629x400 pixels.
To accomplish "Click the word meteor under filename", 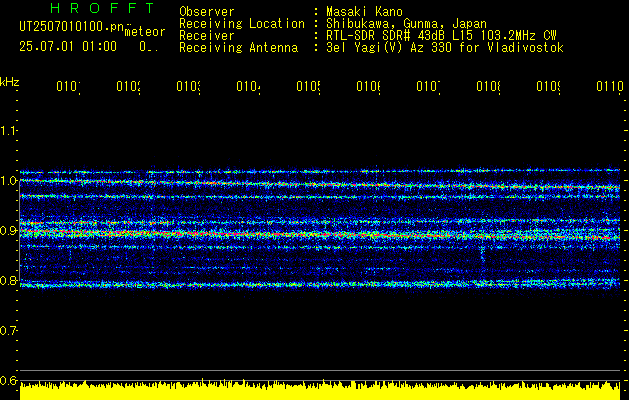I will click(145, 32).
